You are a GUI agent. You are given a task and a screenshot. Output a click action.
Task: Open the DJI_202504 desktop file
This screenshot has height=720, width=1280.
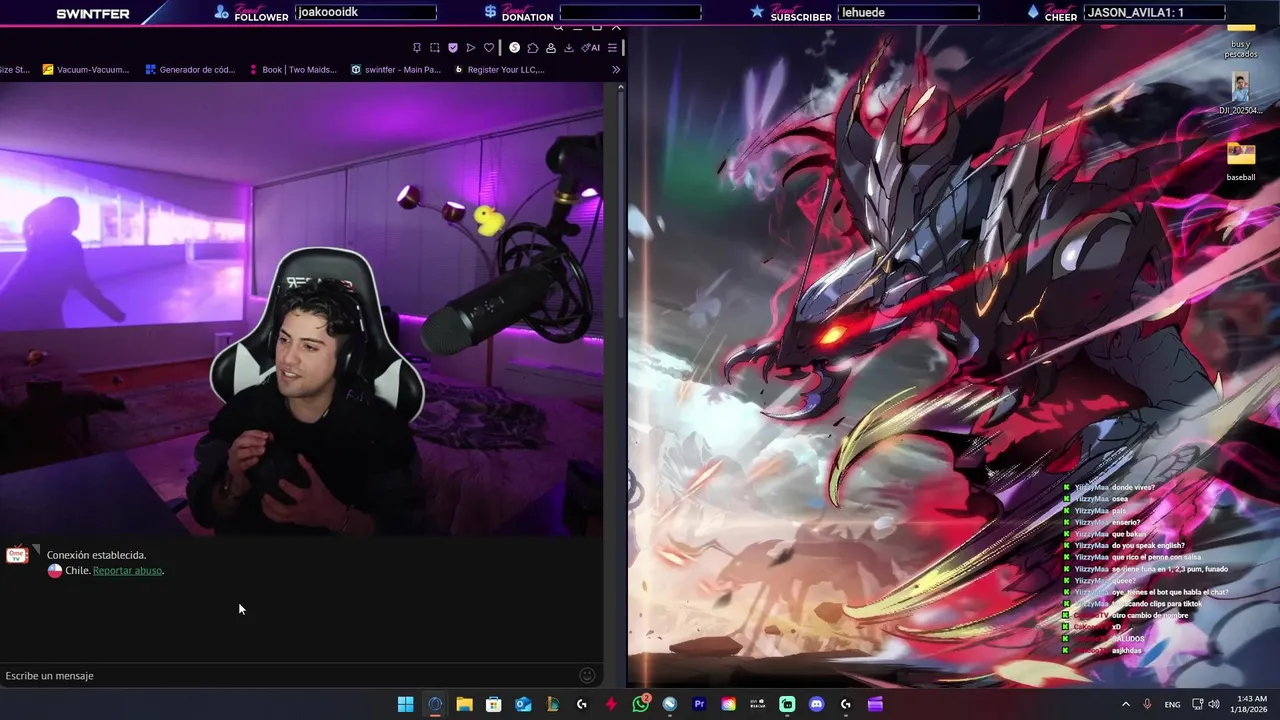(x=1241, y=93)
